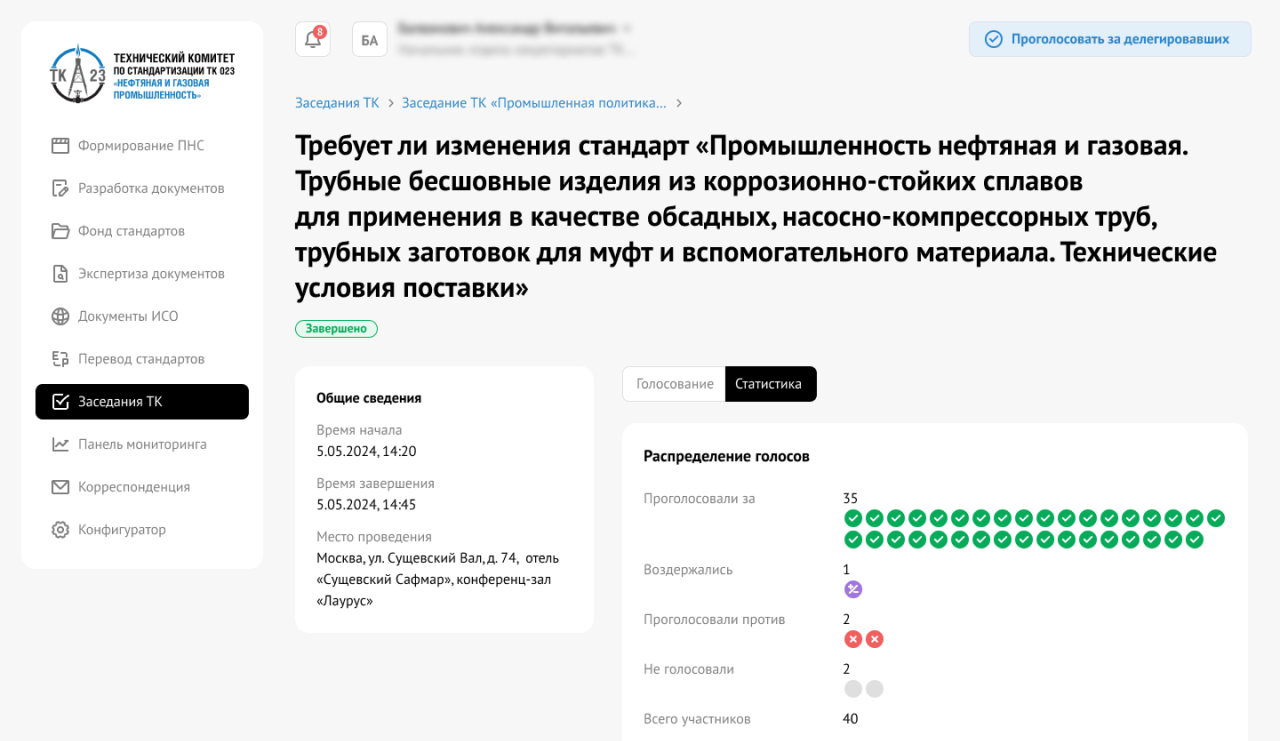Open Фонд стандартов folder icon
1280x741 pixels.
(x=60, y=231)
